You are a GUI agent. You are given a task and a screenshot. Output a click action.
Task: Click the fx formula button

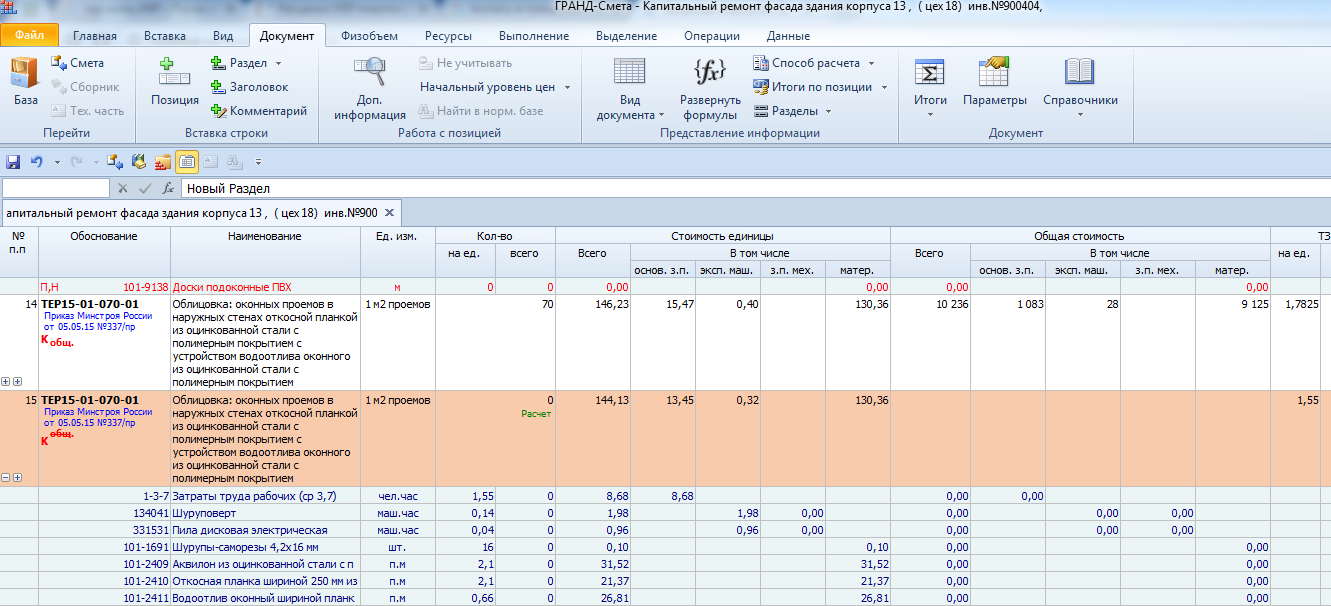click(x=168, y=188)
